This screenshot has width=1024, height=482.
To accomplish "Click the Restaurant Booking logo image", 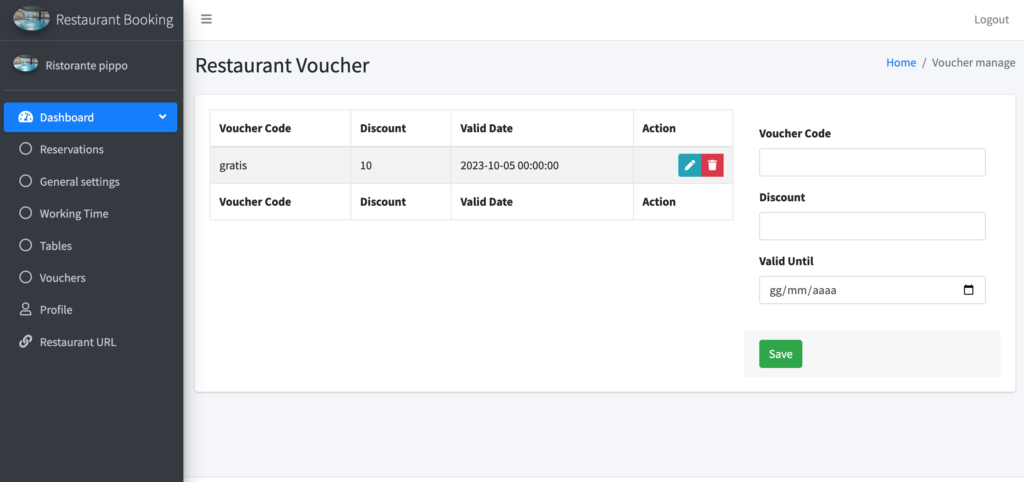I will pos(31,19).
